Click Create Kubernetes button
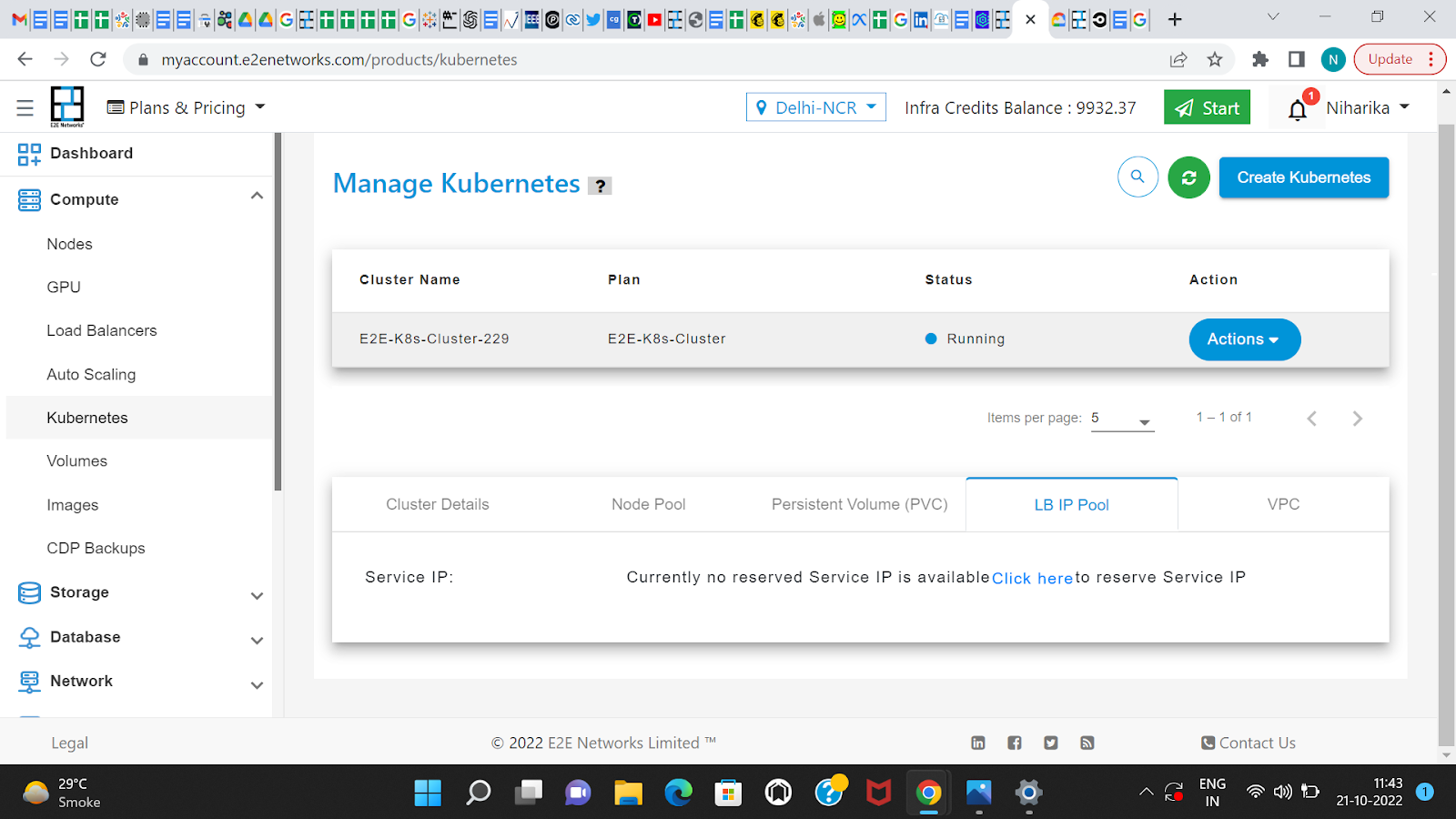 [x=1304, y=177]
